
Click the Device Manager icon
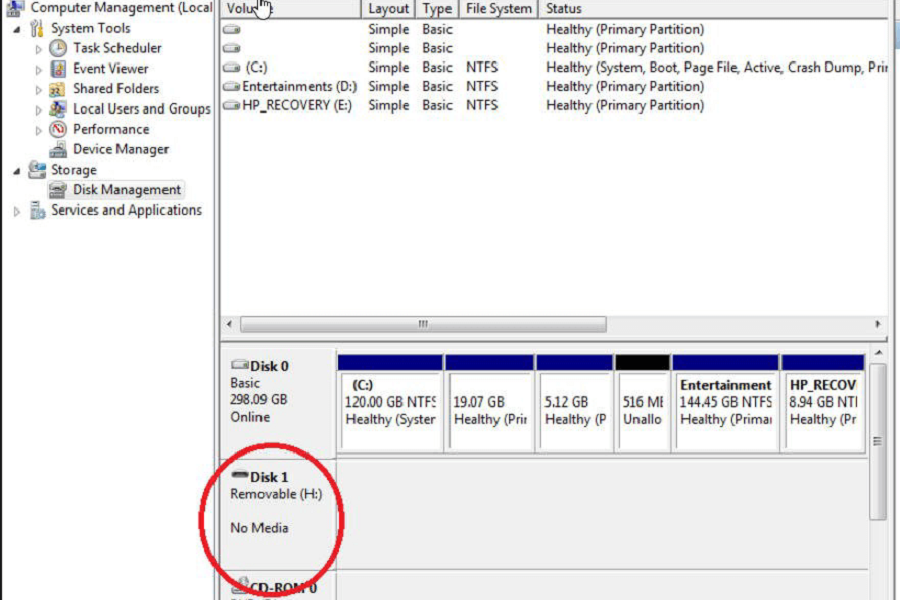[x=58, y=150]
